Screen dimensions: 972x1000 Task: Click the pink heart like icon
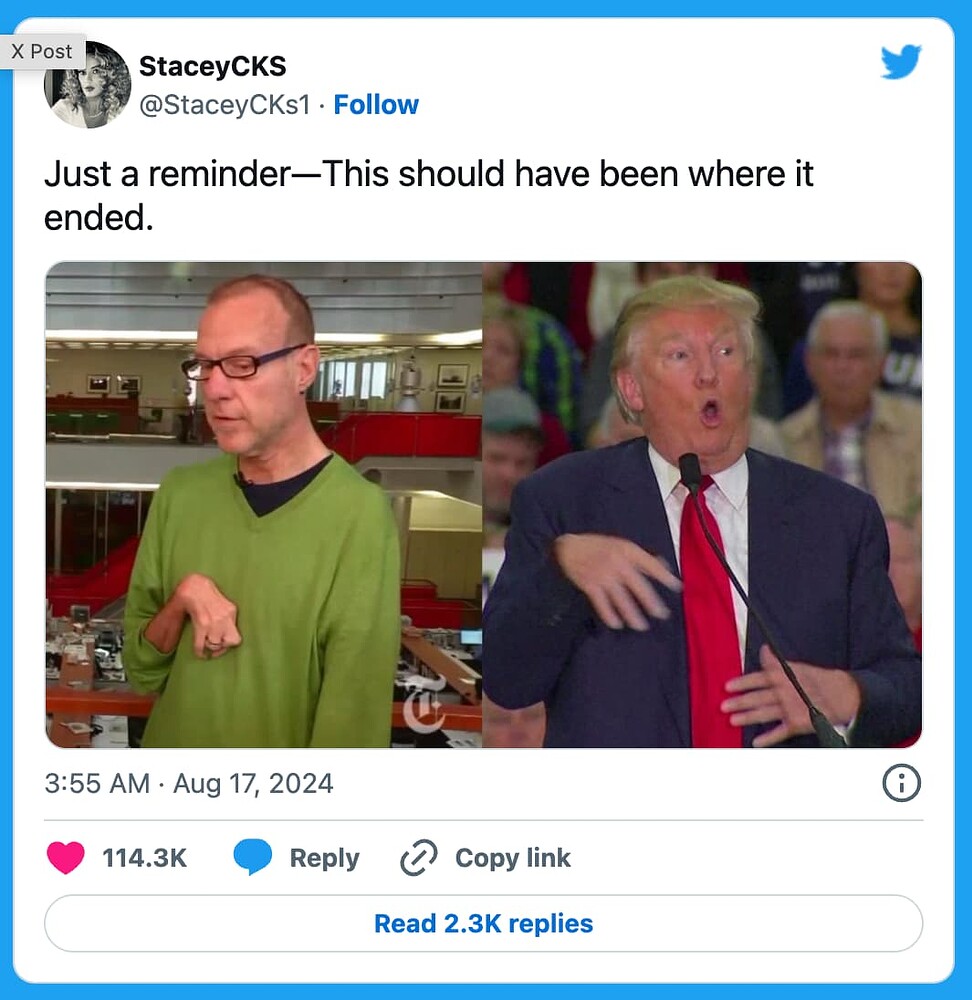66,857
